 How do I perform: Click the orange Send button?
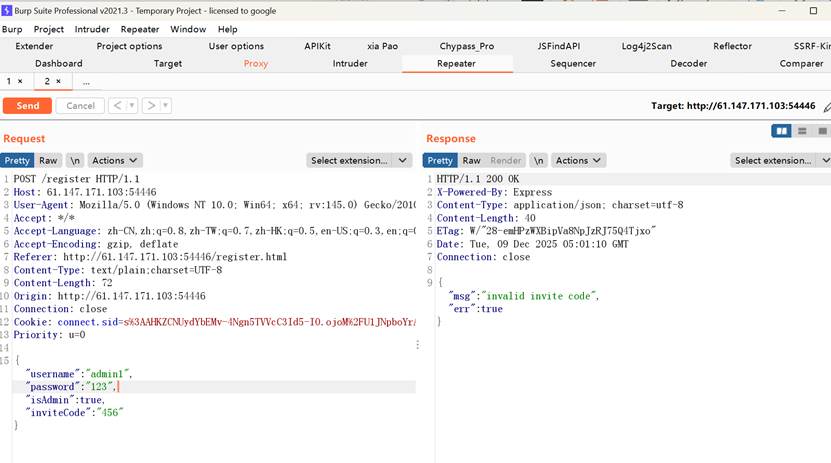click(28, 105)
